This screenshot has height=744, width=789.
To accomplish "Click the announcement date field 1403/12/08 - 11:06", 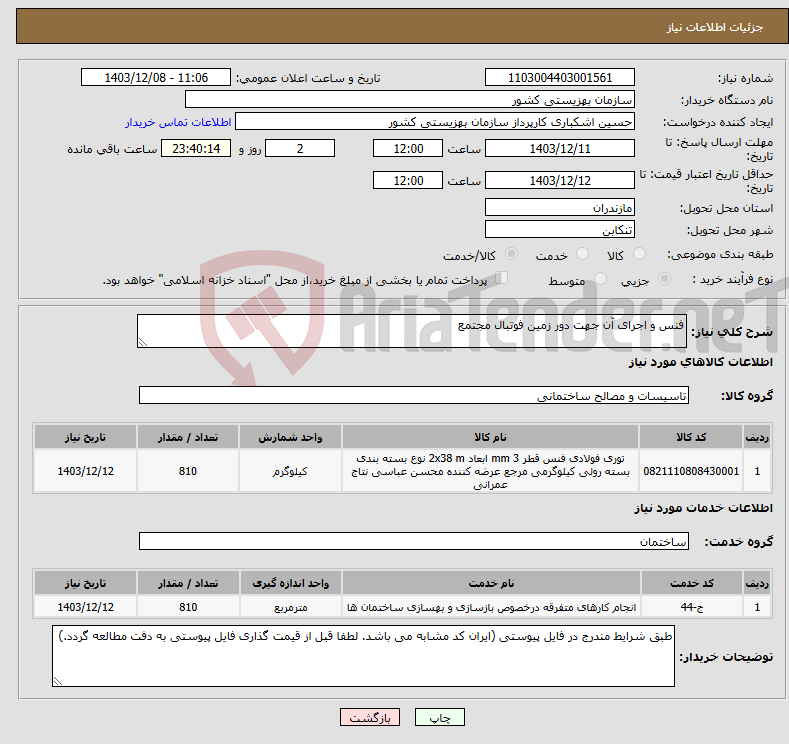I will (x=156, y=77).
